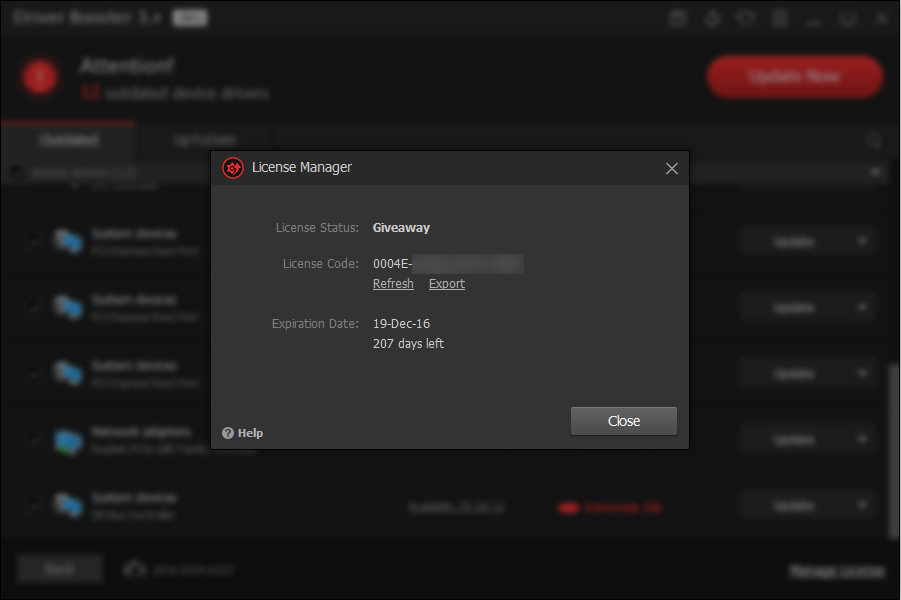
Task: Click the 19-Dec-16 expiration date
Action: (x=401, y=324)
